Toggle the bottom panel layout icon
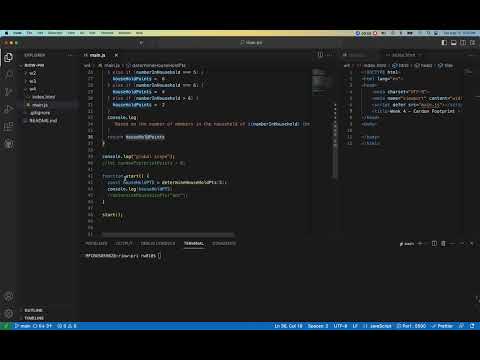This screenshot has height=360, width=480. pyautogui.click(x=454, y=43)
